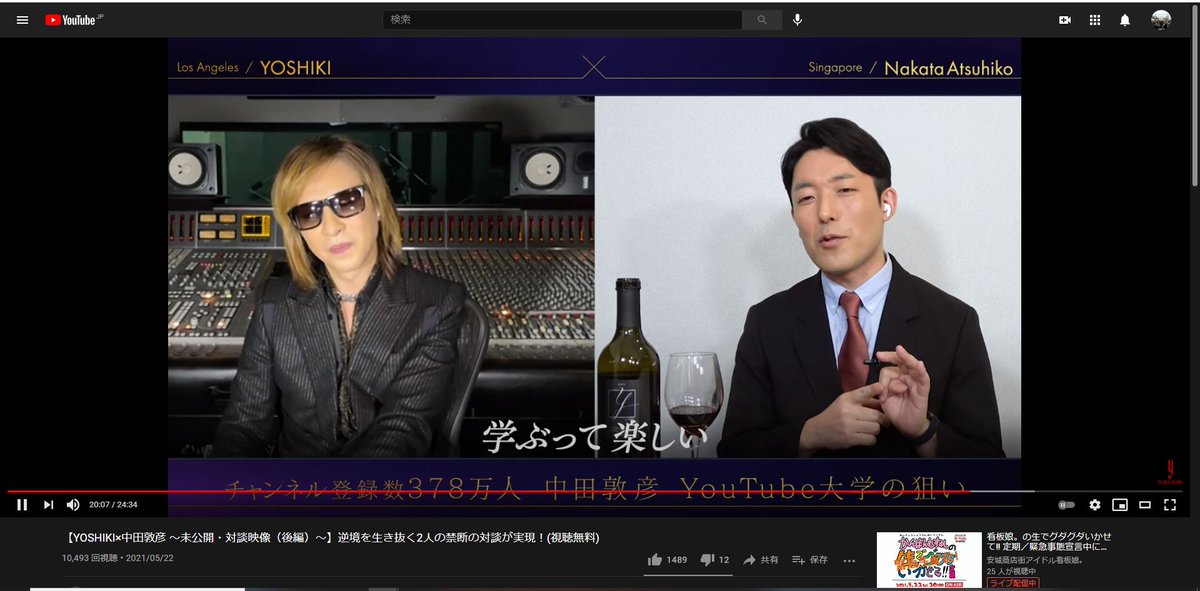1200x591 pixels.
Task: Click the ライブ配信中 live badge
Action: click(x=1012, y=583)
